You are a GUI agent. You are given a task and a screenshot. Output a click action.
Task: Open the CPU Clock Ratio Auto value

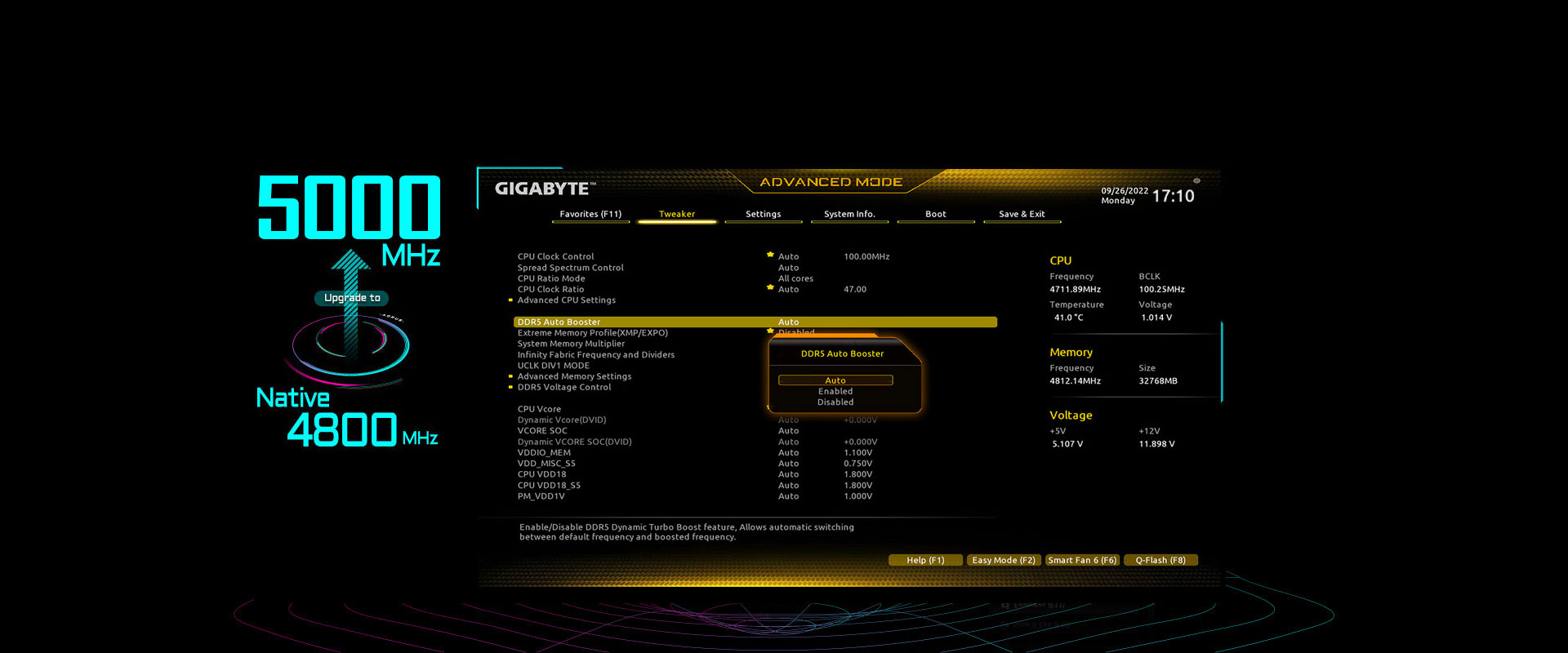pos(789,289)
